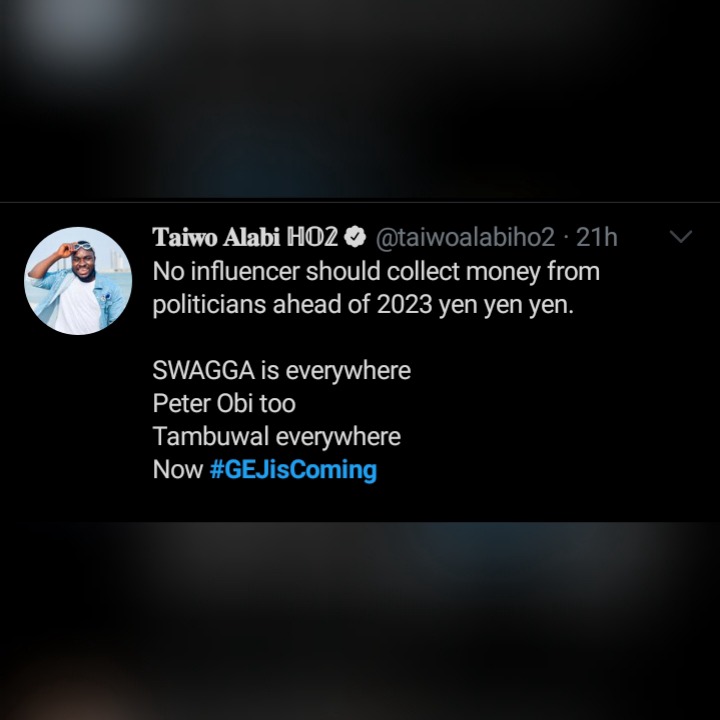Click the line 'politicians ahead of 2023 yen'
720x720 pixels.
[x=363, y=304]
